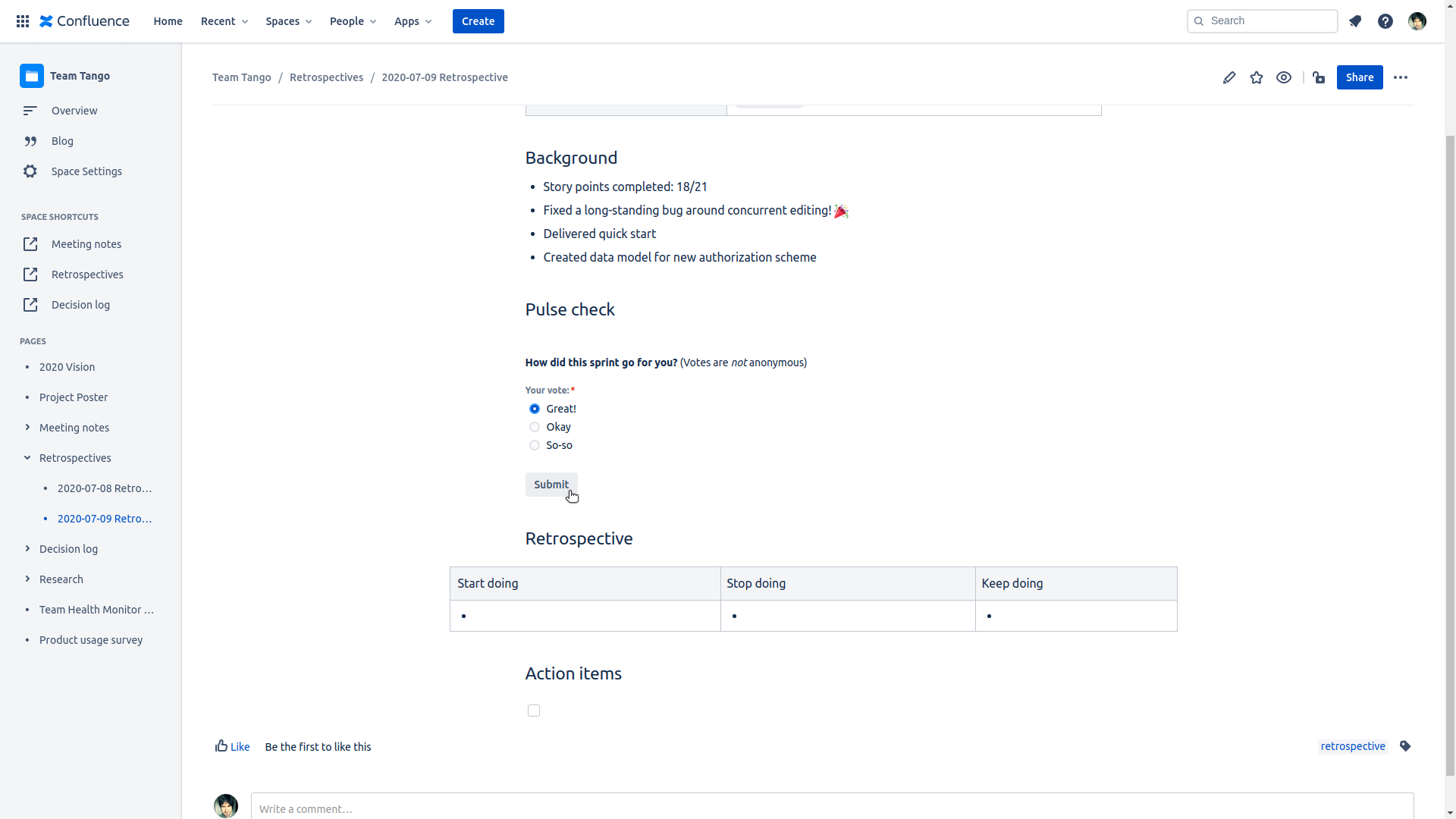The height and width of the screenshot is (819, 1456).
Task: Select the Okay vote option
Action: (535, 427)
